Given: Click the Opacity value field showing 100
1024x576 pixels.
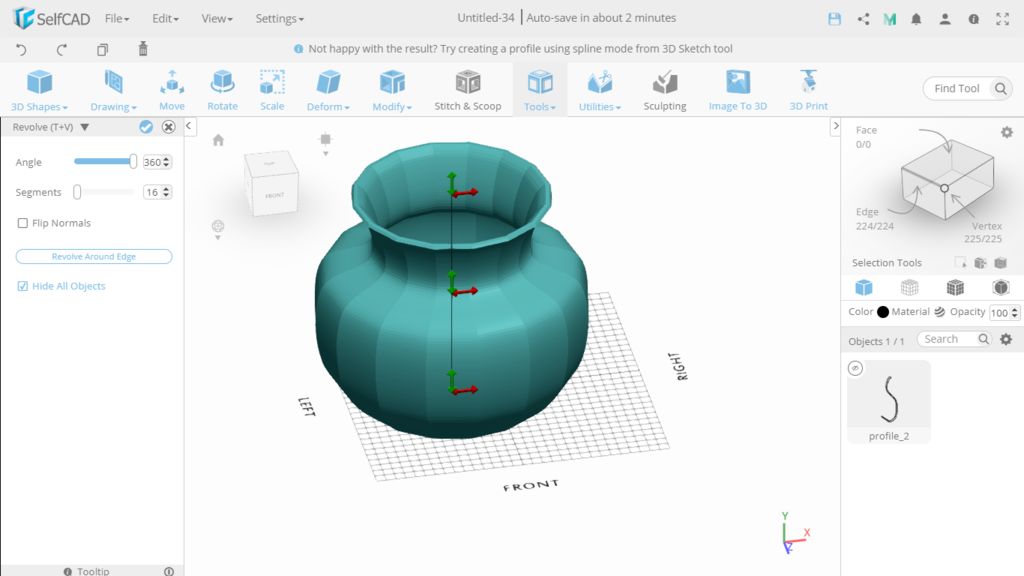Looking at the screenshot, I should 1004,313.
